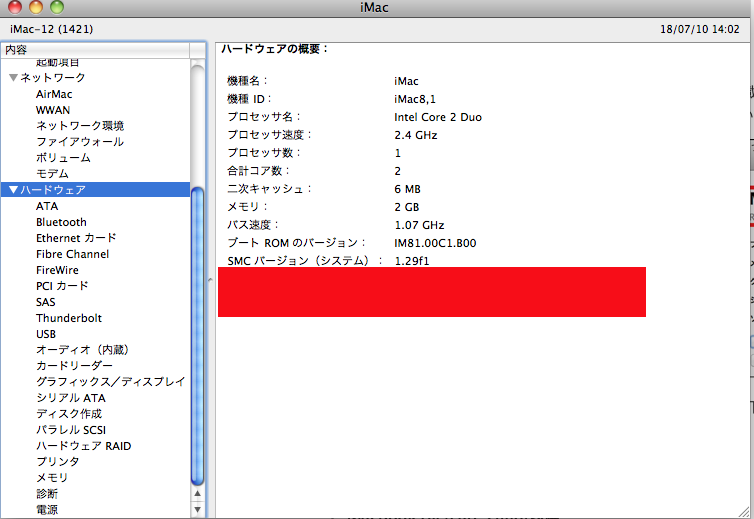Click the sidebar scroll up arrow
This screenshot has height=519, width=754.
pyautogui.click(x=197, y=494)
